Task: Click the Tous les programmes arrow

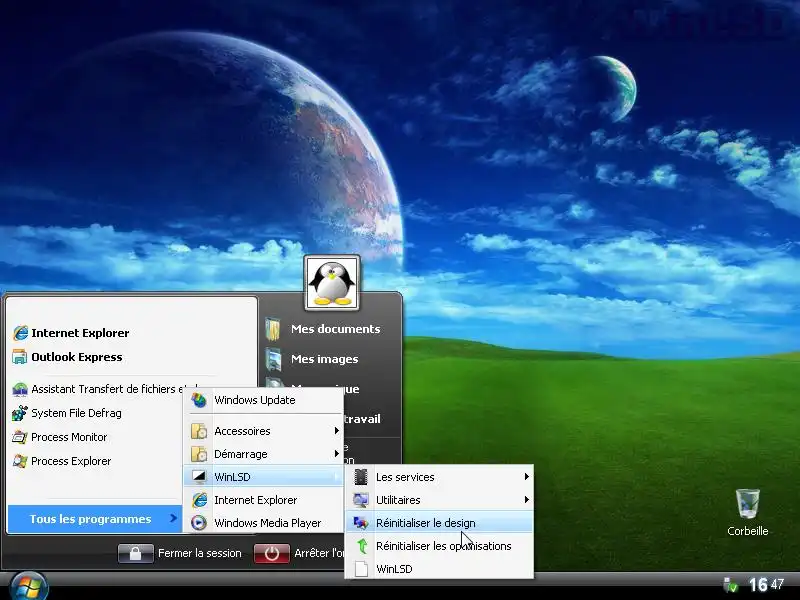Action: pos(173,518)
